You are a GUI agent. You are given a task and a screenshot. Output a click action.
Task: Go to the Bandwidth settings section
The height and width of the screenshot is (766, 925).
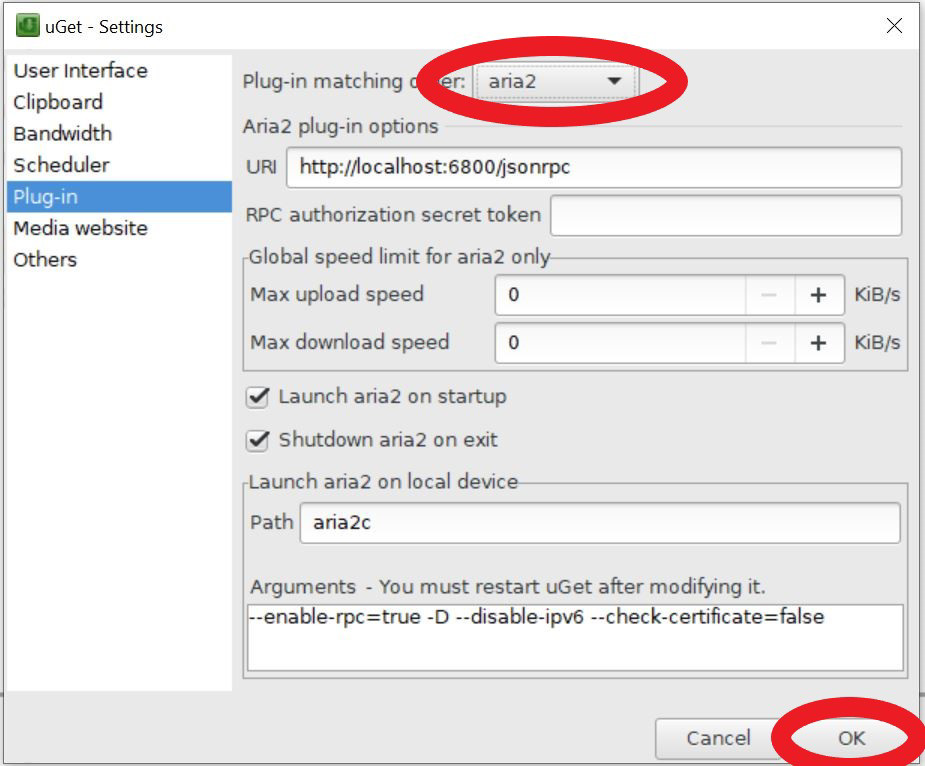point(119,133)
